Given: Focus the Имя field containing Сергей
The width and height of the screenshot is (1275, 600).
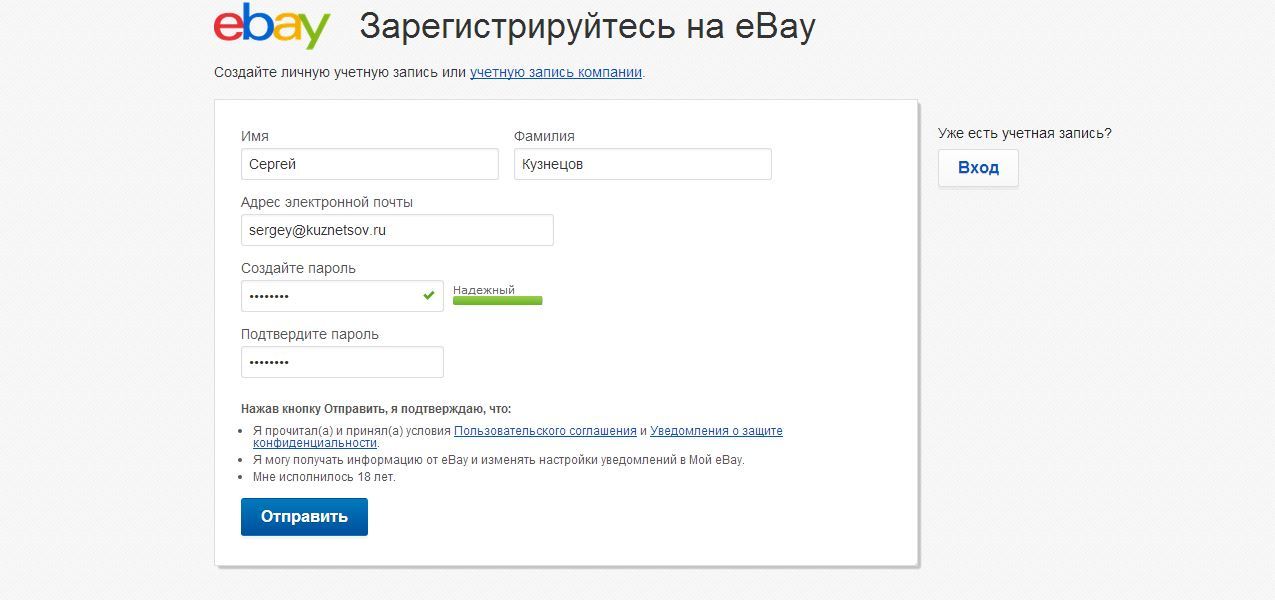Looking at the screenshot, I should tap(369, 164).
